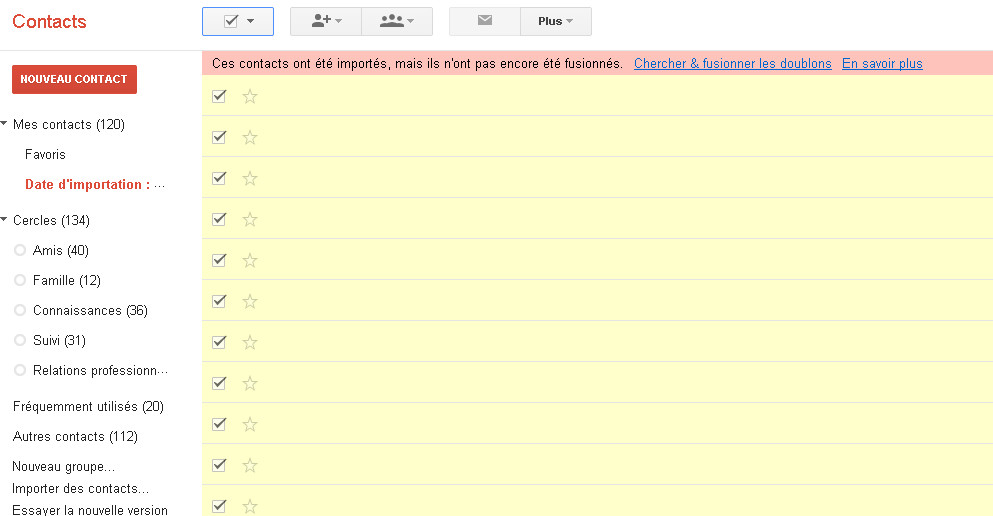
Task: Open the Plus dropdown menu
Action: click(556, 22)
